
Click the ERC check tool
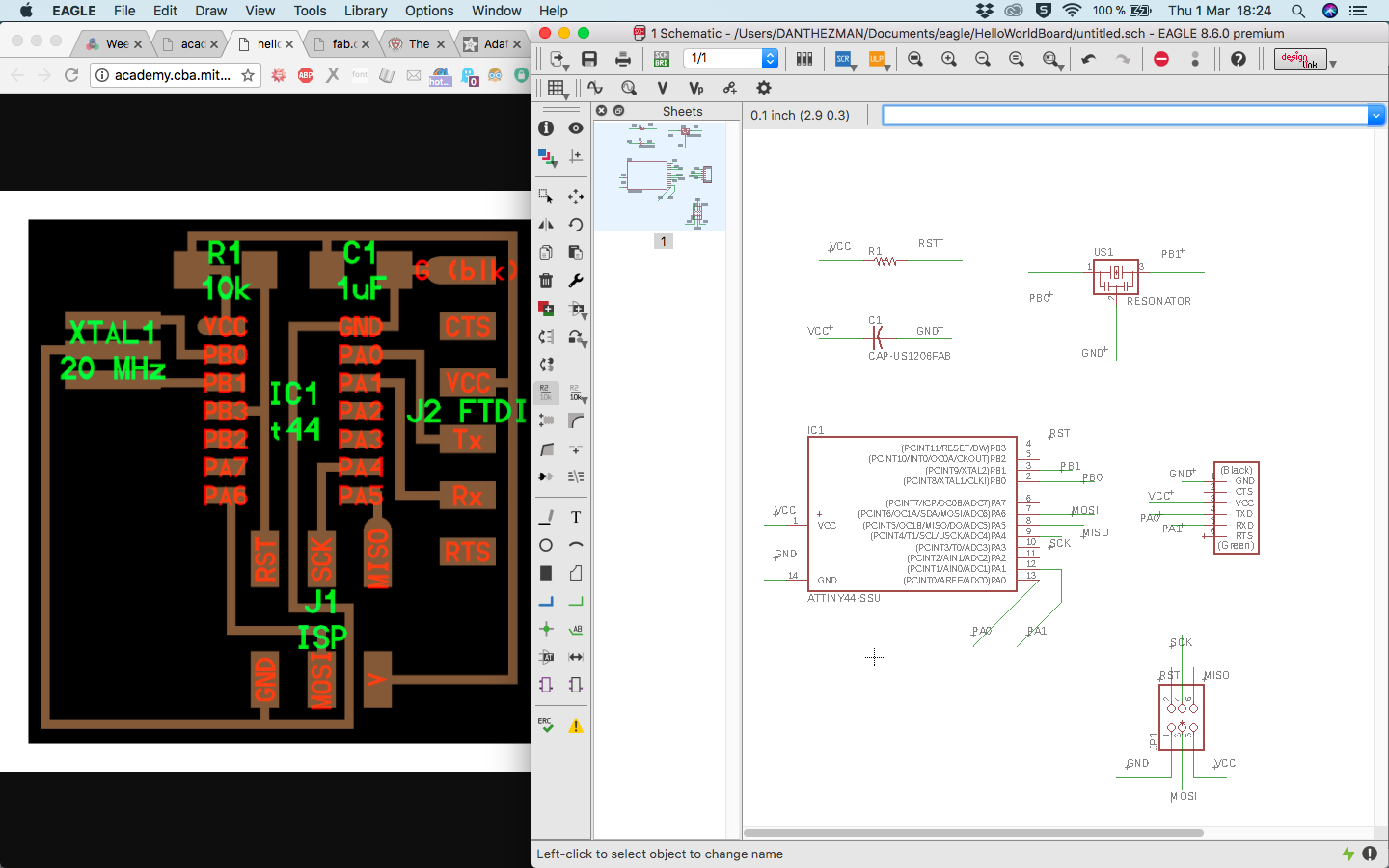[546, 725]
